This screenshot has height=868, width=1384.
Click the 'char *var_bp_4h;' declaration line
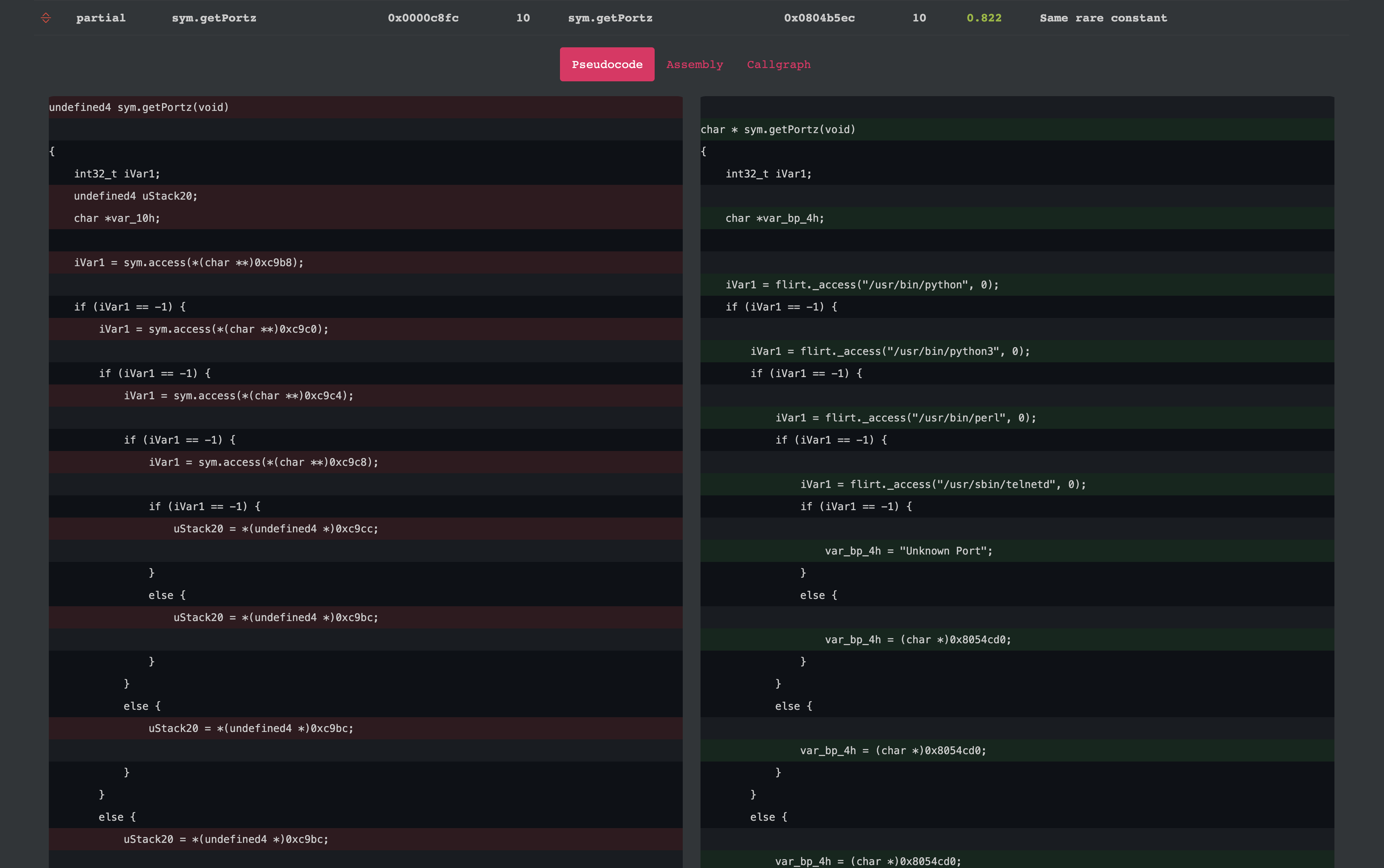pos(774,218)
